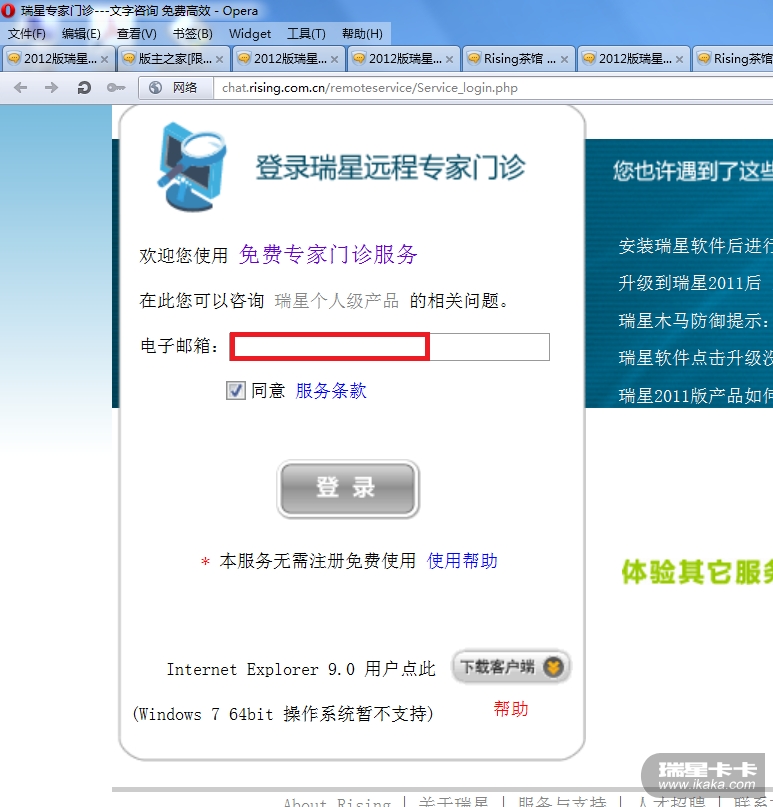Screen dimensions: 773x807
Task: Click the red 帮助 link
Action: pos(511,709)
